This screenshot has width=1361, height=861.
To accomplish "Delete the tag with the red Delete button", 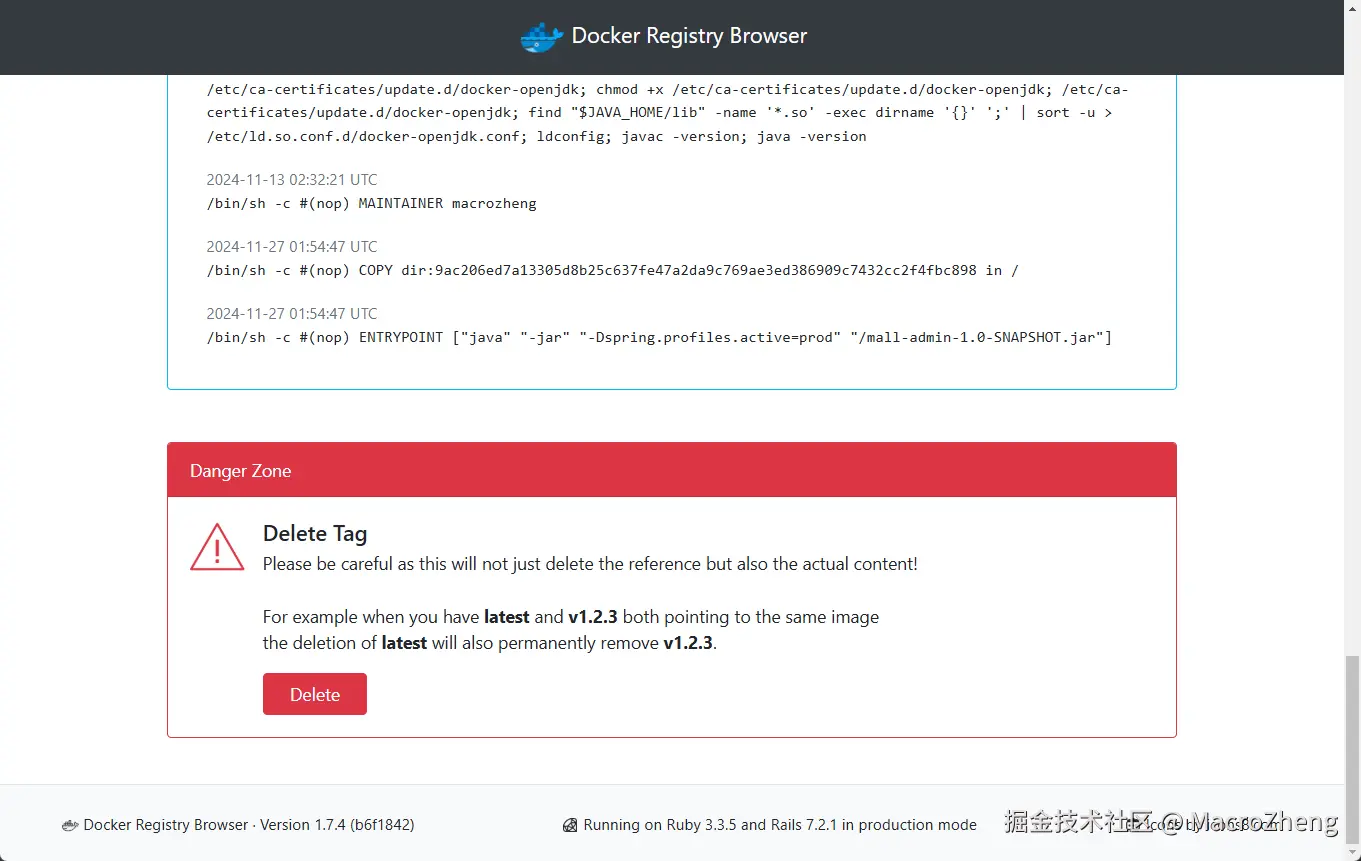I will pyautogui.click(x=315, y=694).
